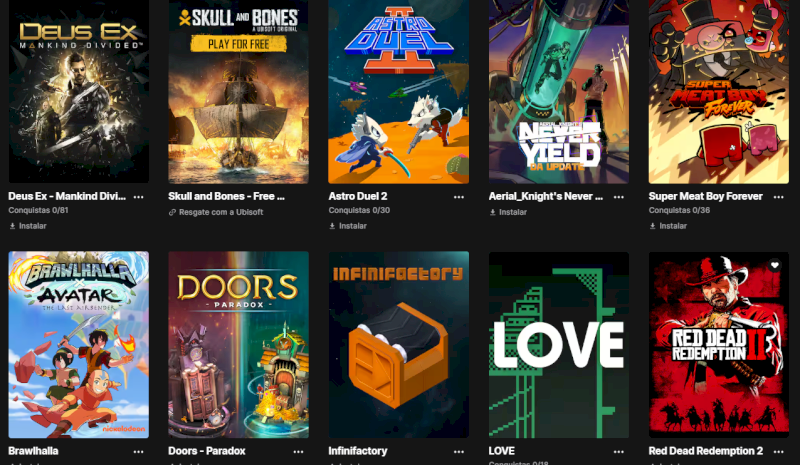The height and width of the screenshot is (465, 800).
Task: Select the Infinifactory cover thumbnail
Action: click(398, 345)
